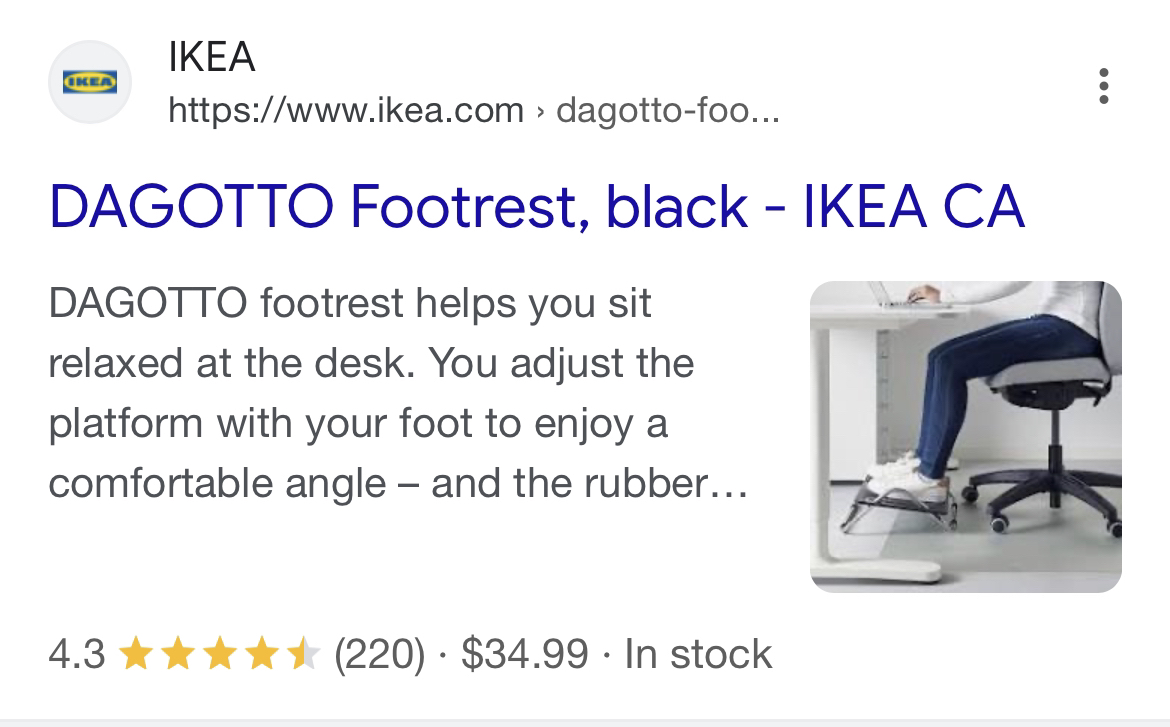
Task: Open the https://www.ikea.com URL
Action: click(346, 110)
